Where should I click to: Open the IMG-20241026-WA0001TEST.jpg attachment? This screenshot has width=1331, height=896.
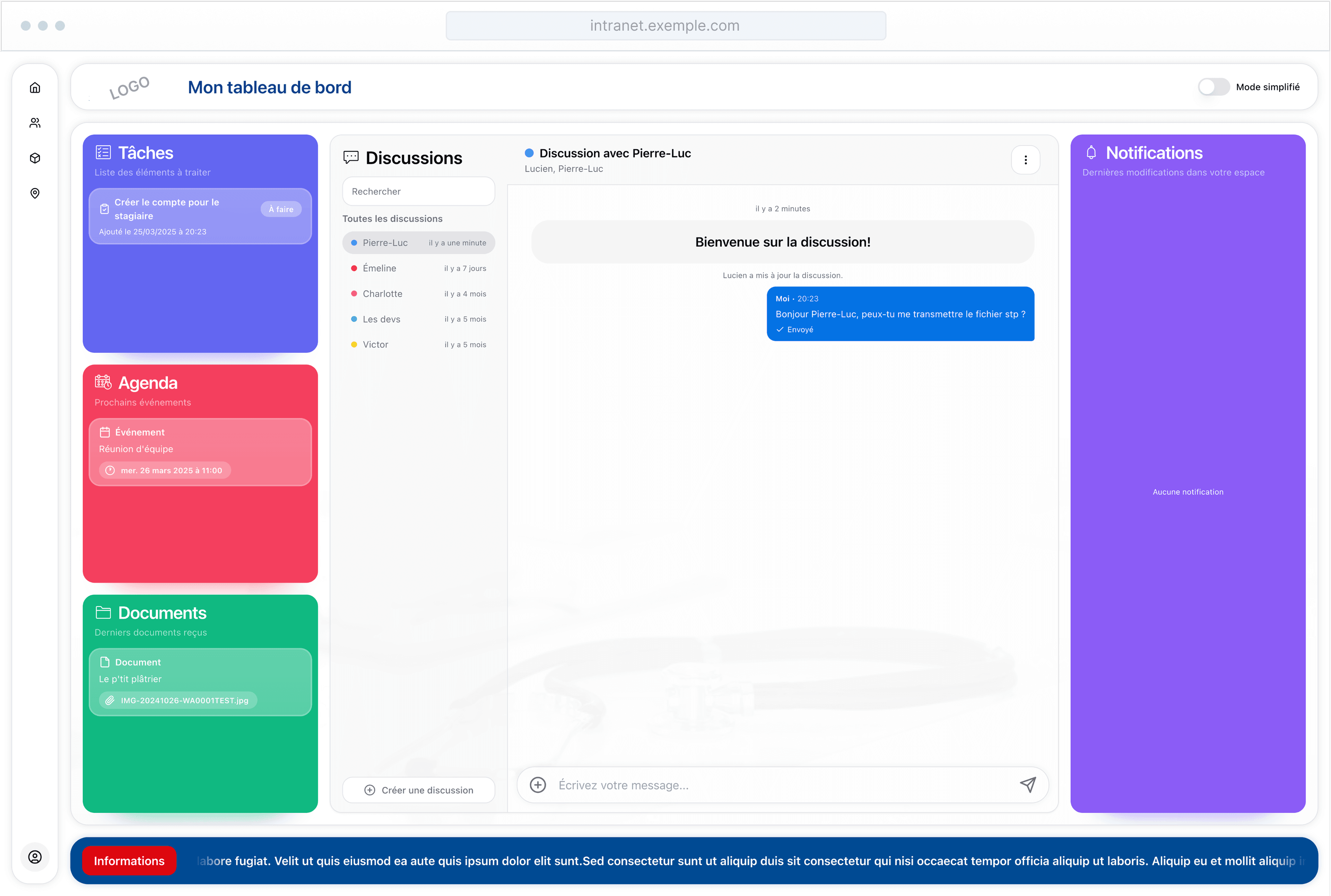[x=178, y=700]
